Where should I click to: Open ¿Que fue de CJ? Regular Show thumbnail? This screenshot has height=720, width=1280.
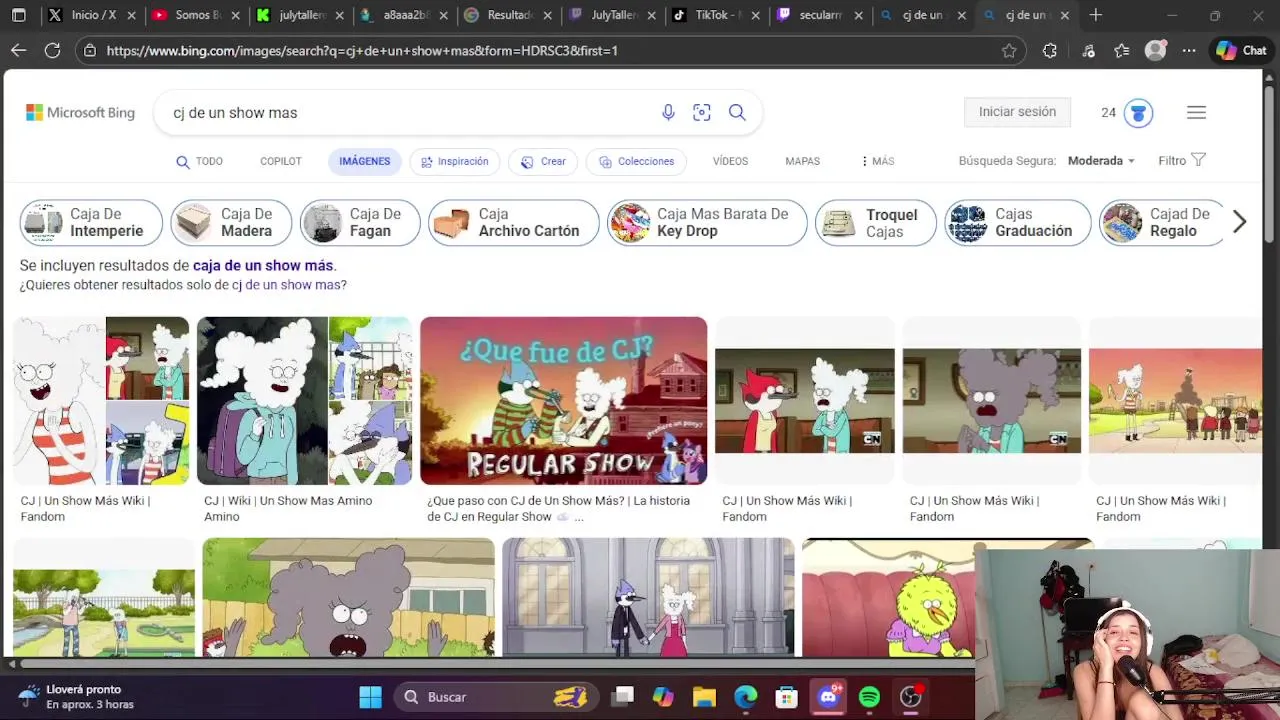click(563, 401)
